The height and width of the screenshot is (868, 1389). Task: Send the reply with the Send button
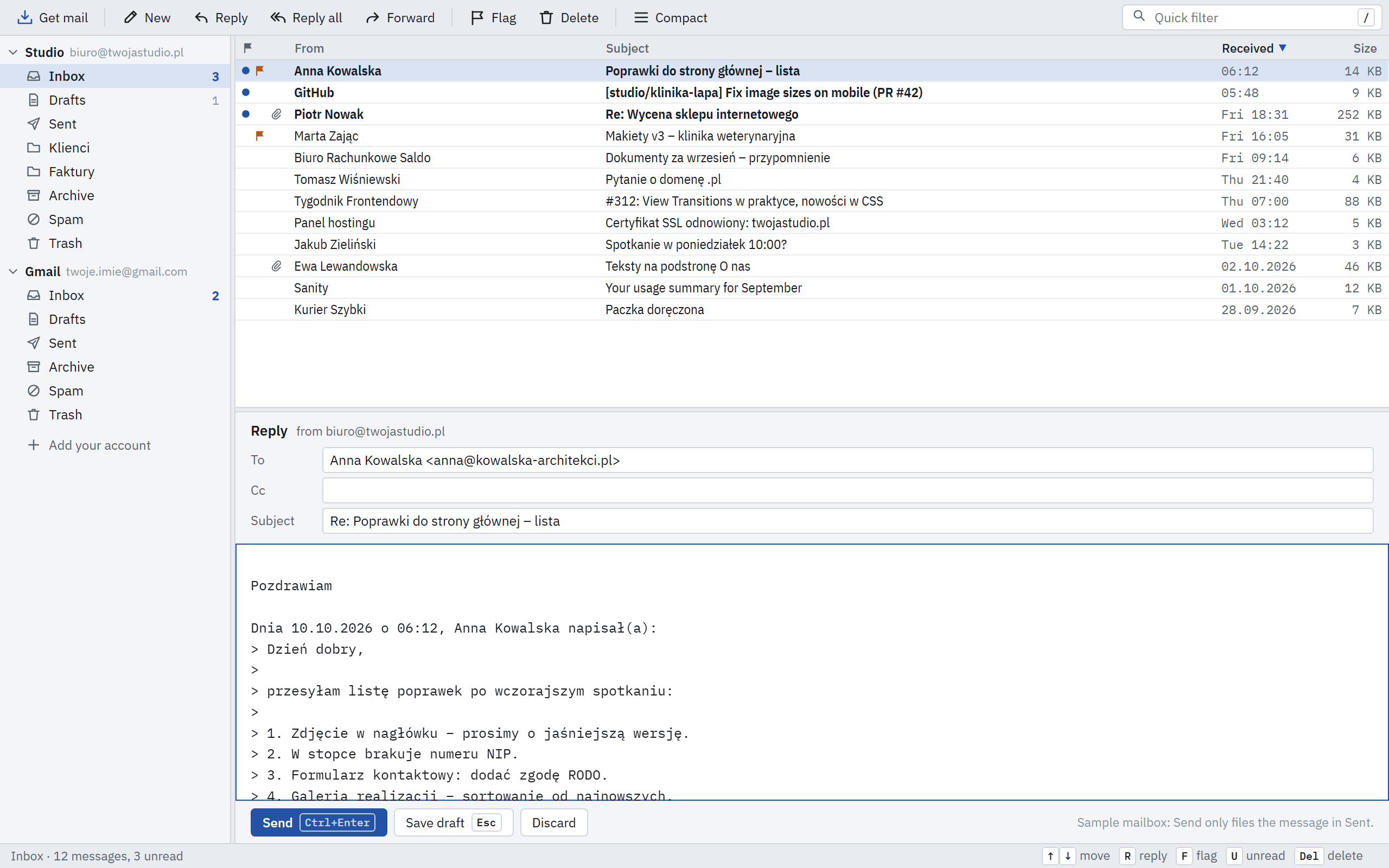pos(318,822)
